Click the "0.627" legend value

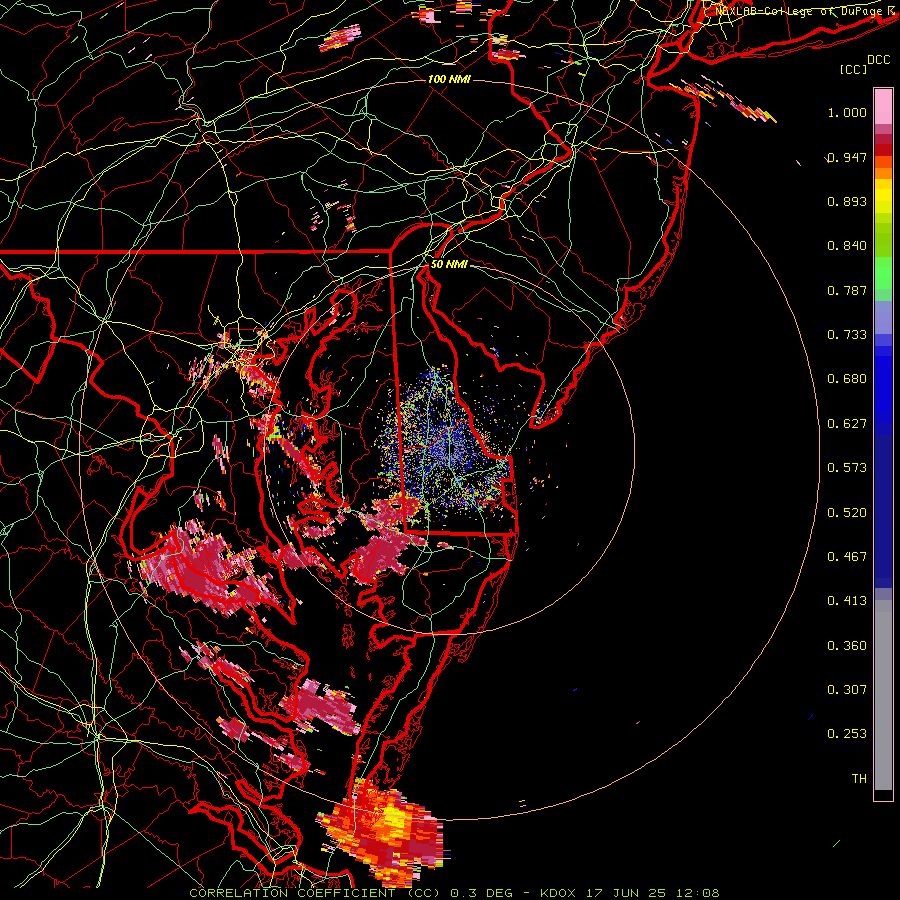coord(847,424)
